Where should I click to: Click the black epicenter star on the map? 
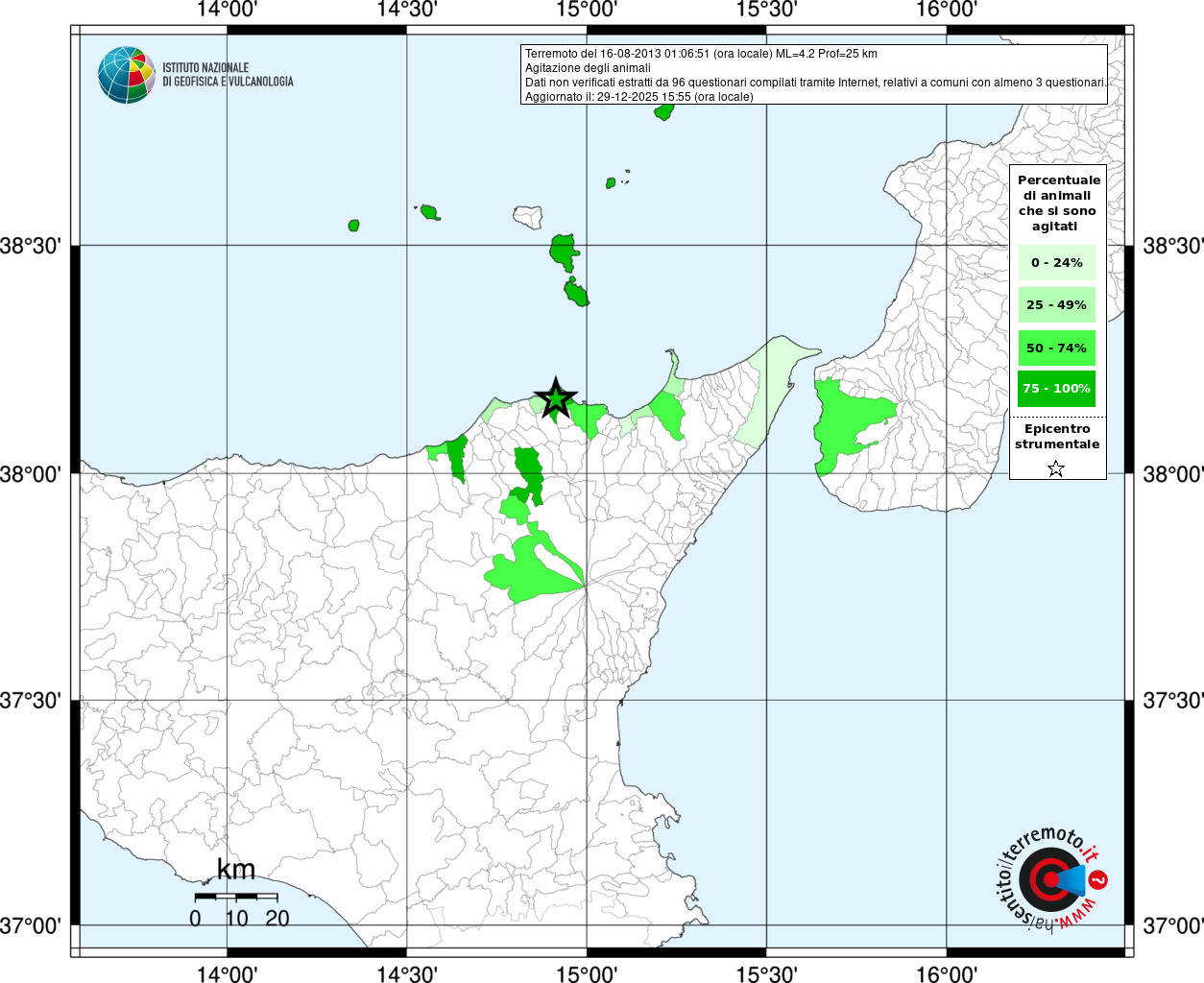555,398
